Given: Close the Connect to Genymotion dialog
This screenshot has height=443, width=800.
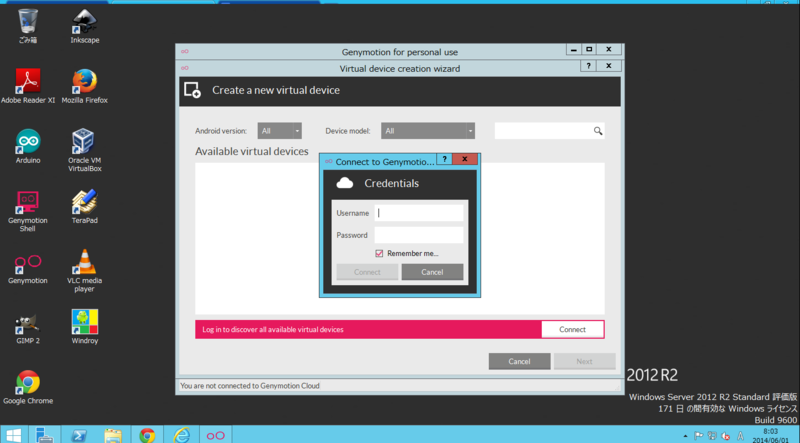Looking at the screenshot, I should point(465,159).
